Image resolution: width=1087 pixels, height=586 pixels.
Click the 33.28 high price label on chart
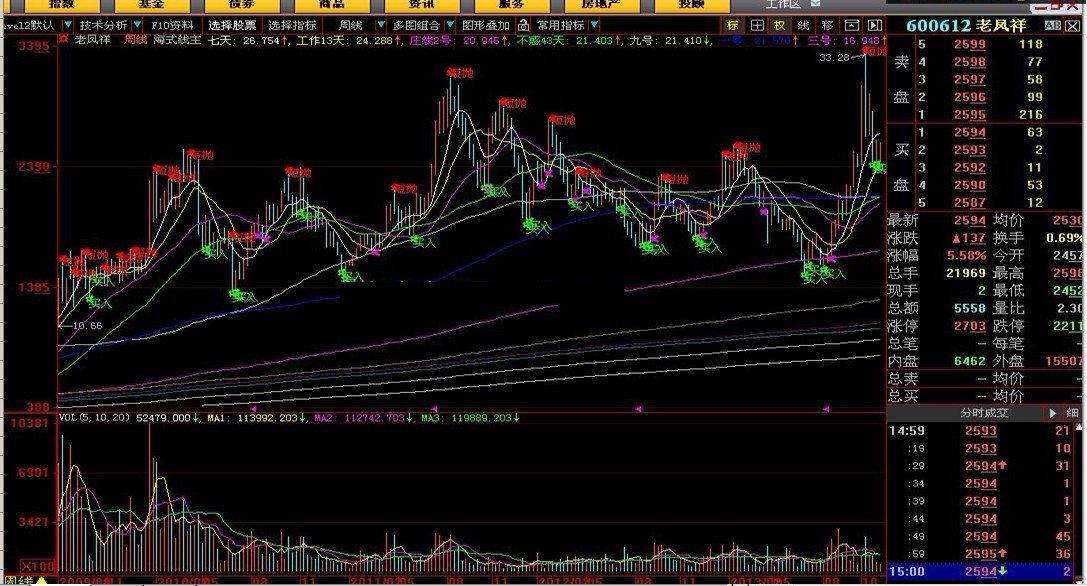[x=833, y=58]
